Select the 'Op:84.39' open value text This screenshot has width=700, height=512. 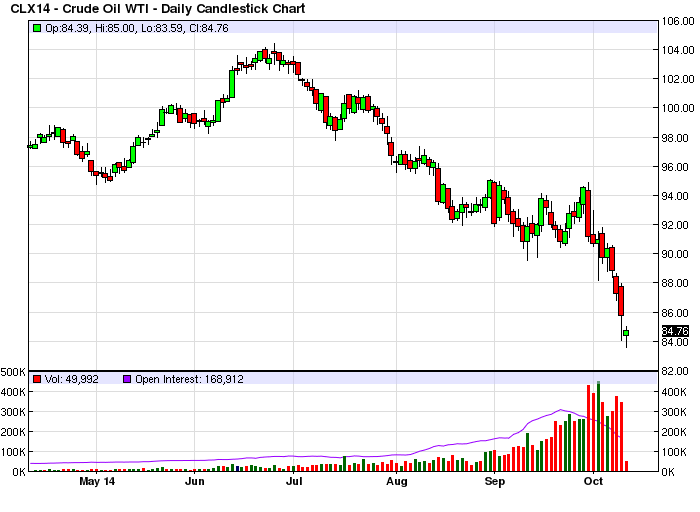(68, 28)
